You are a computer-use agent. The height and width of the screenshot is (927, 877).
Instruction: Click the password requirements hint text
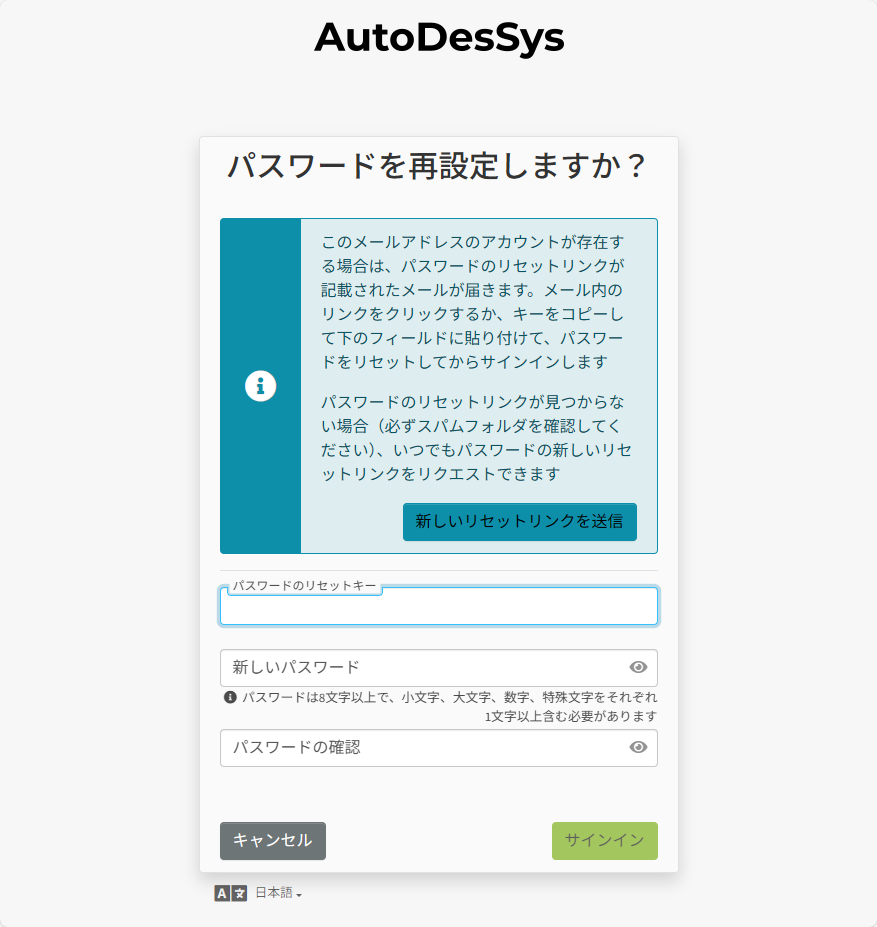449,706
